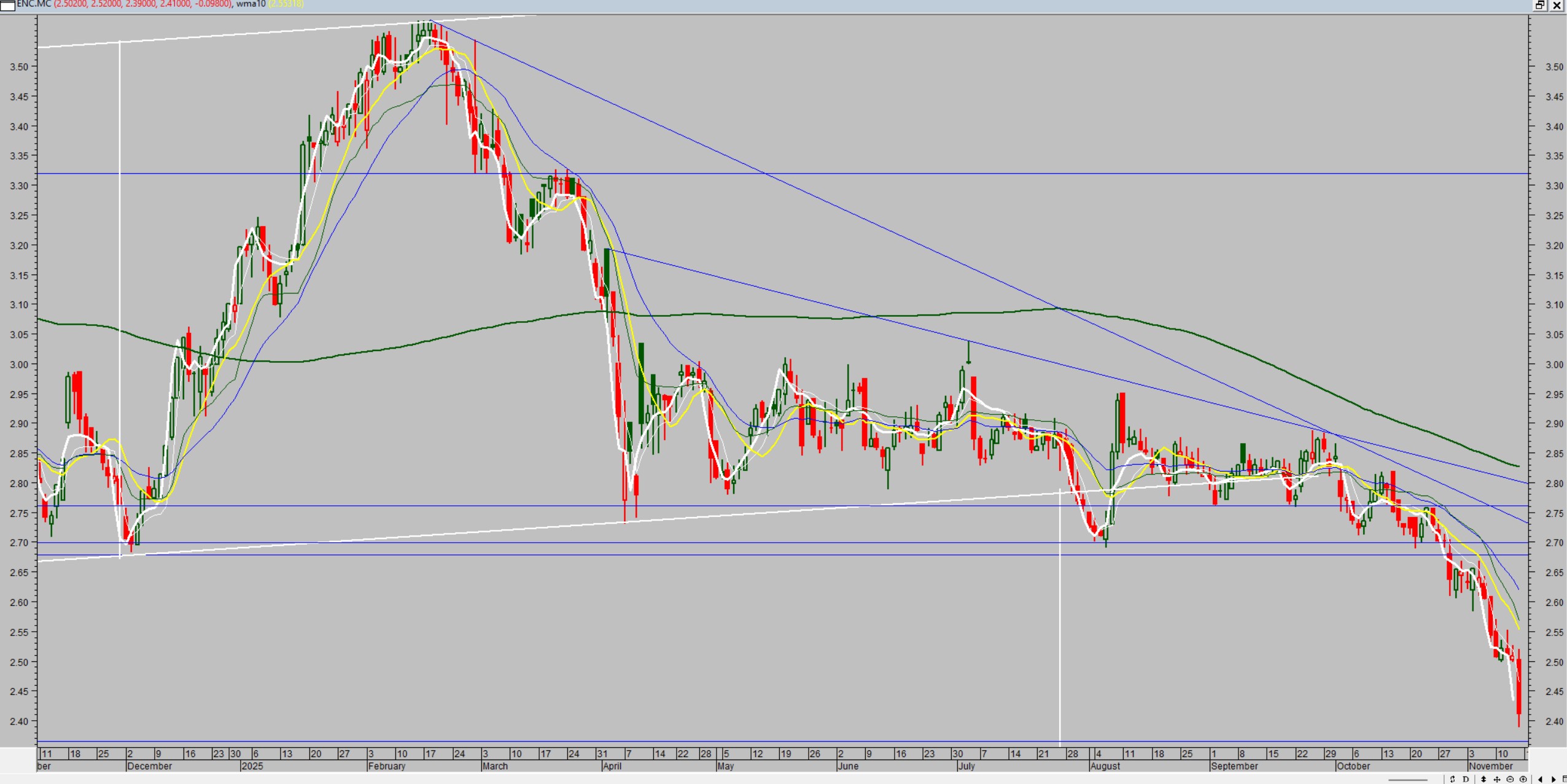Viewport: 1567px width, 784px height.
Task: Click the window icon at top-left
Action: 7,5
